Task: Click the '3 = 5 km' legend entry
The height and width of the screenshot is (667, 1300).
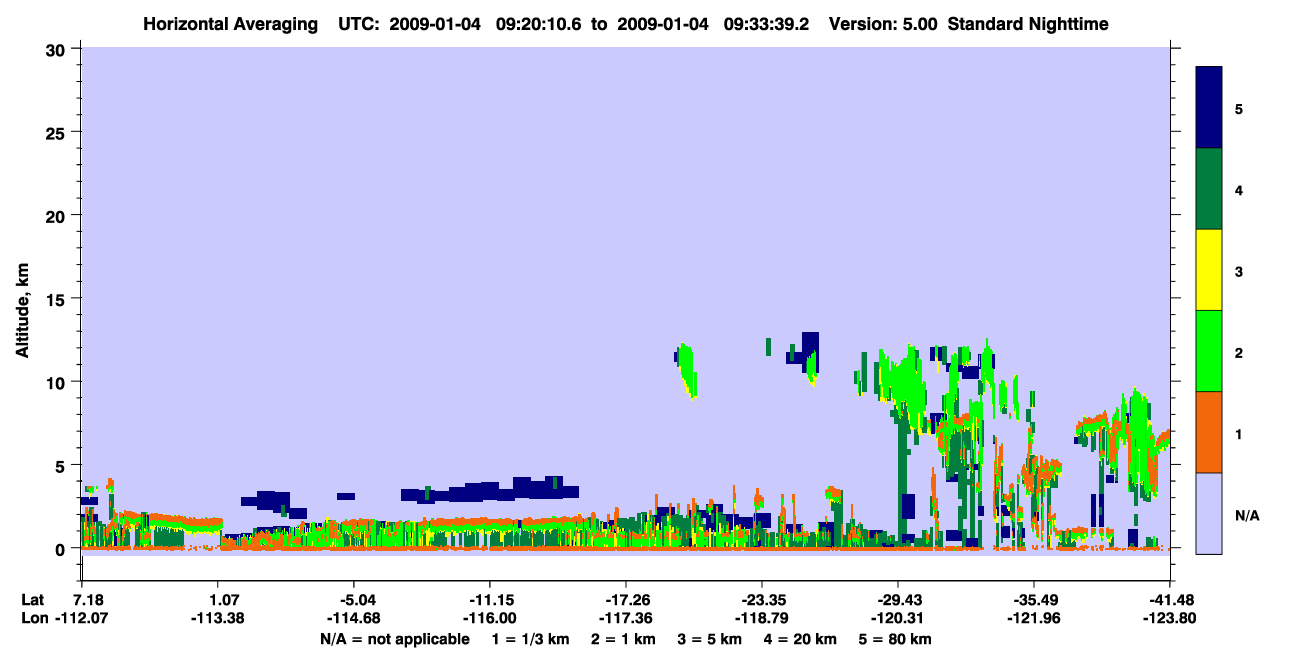Action: click(x=710, y=639)
